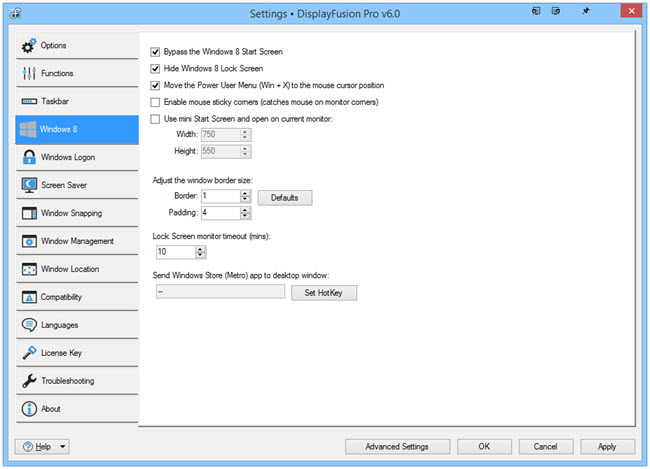
Task: Click the Lock Screen timeout field
Action: pyautogui.click(x=176, y=252)
